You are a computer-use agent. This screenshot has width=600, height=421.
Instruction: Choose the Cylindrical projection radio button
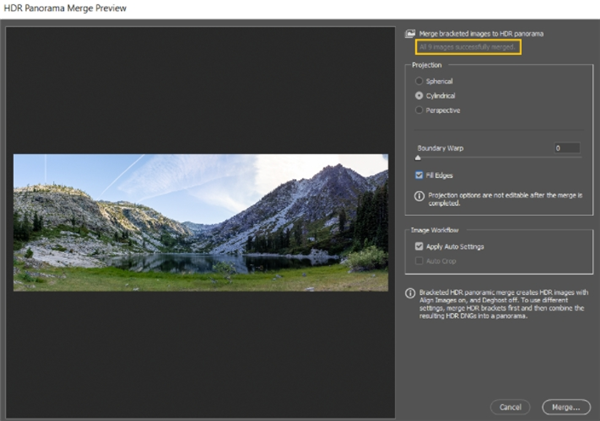419,95
